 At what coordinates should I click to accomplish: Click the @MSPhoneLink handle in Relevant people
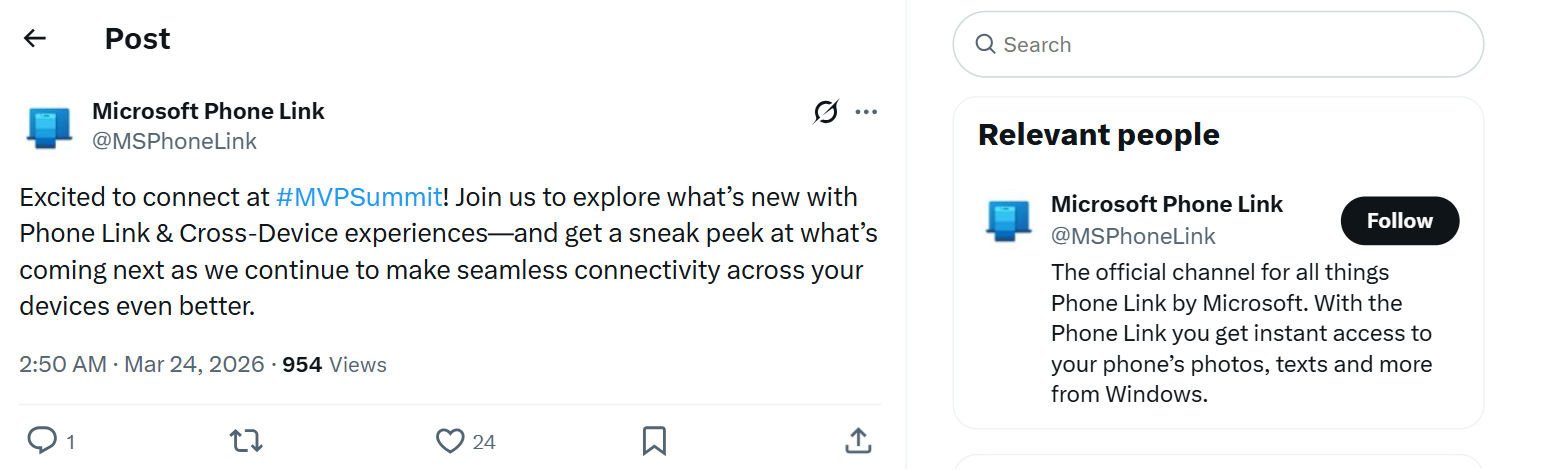[x=1133, y=236]
